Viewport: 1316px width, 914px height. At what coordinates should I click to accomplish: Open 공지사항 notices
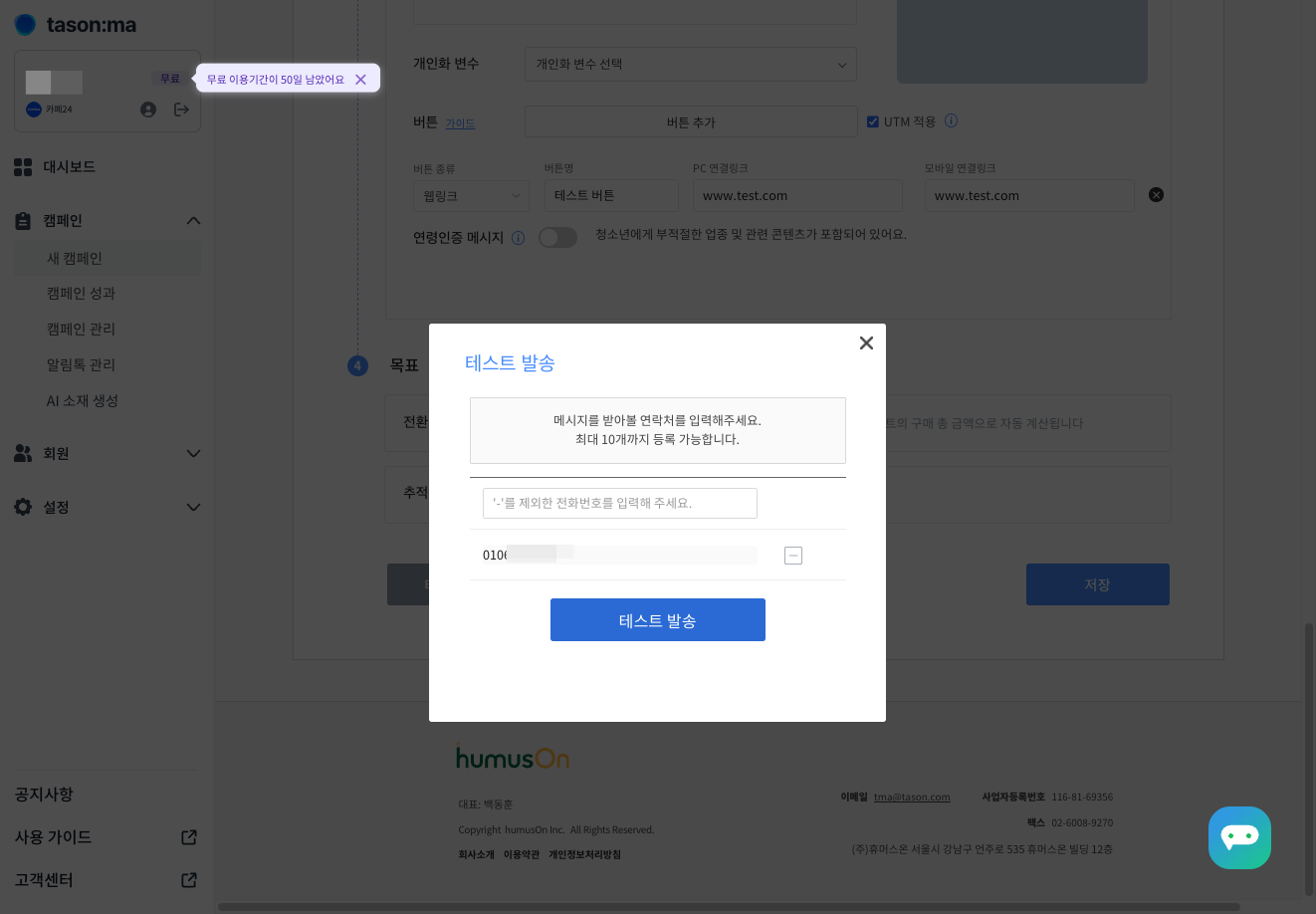(x=44, y=795)
